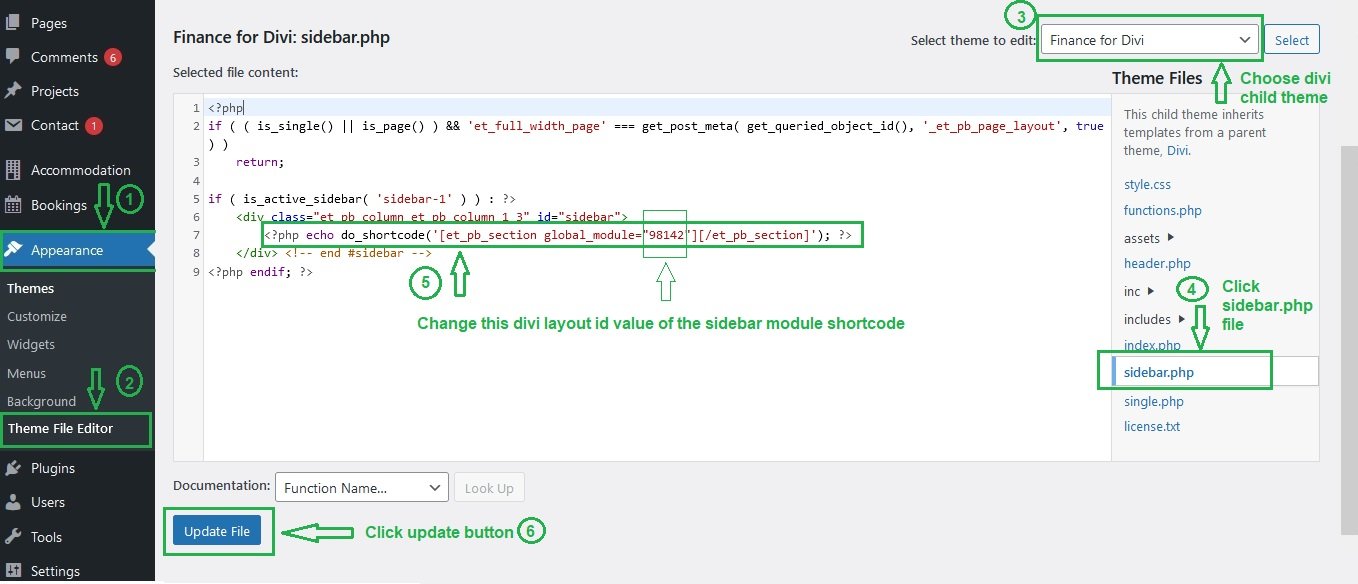Image resolution: width=1358 pixels, height=584 pixels.
Task: Go to Background submenu item
Action: click(41, 401)
